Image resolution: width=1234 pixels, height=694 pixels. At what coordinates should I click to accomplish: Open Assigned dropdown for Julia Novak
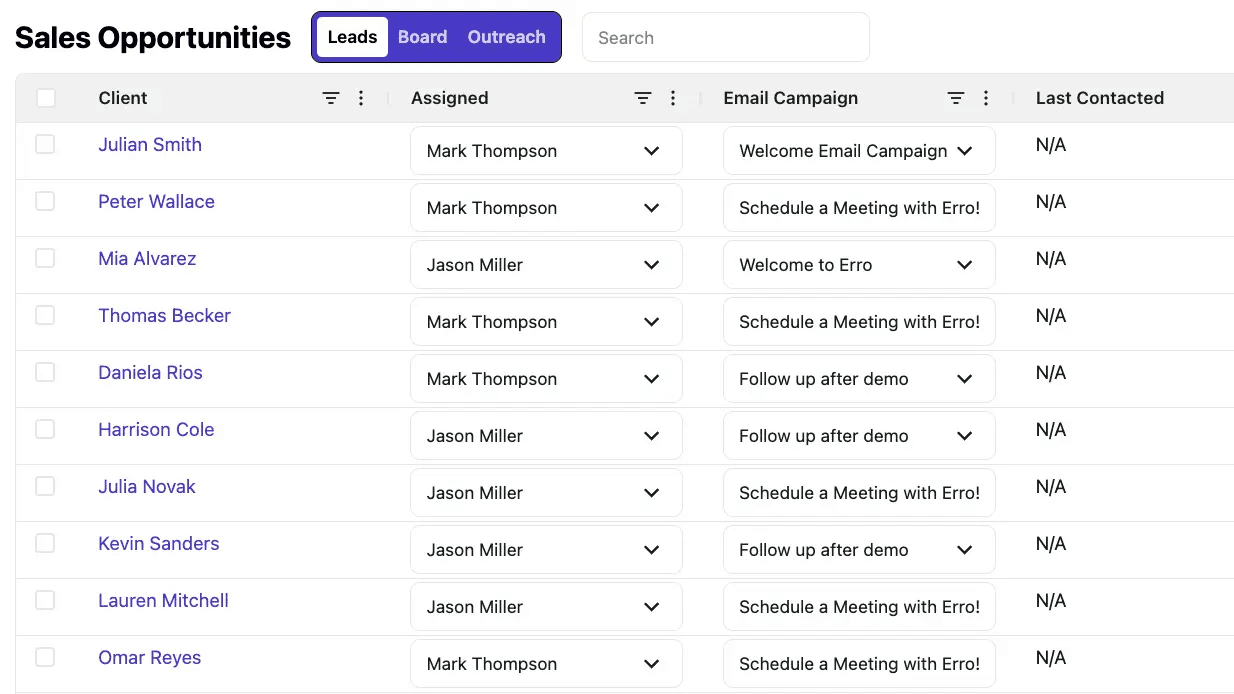(x=546, y=493)
